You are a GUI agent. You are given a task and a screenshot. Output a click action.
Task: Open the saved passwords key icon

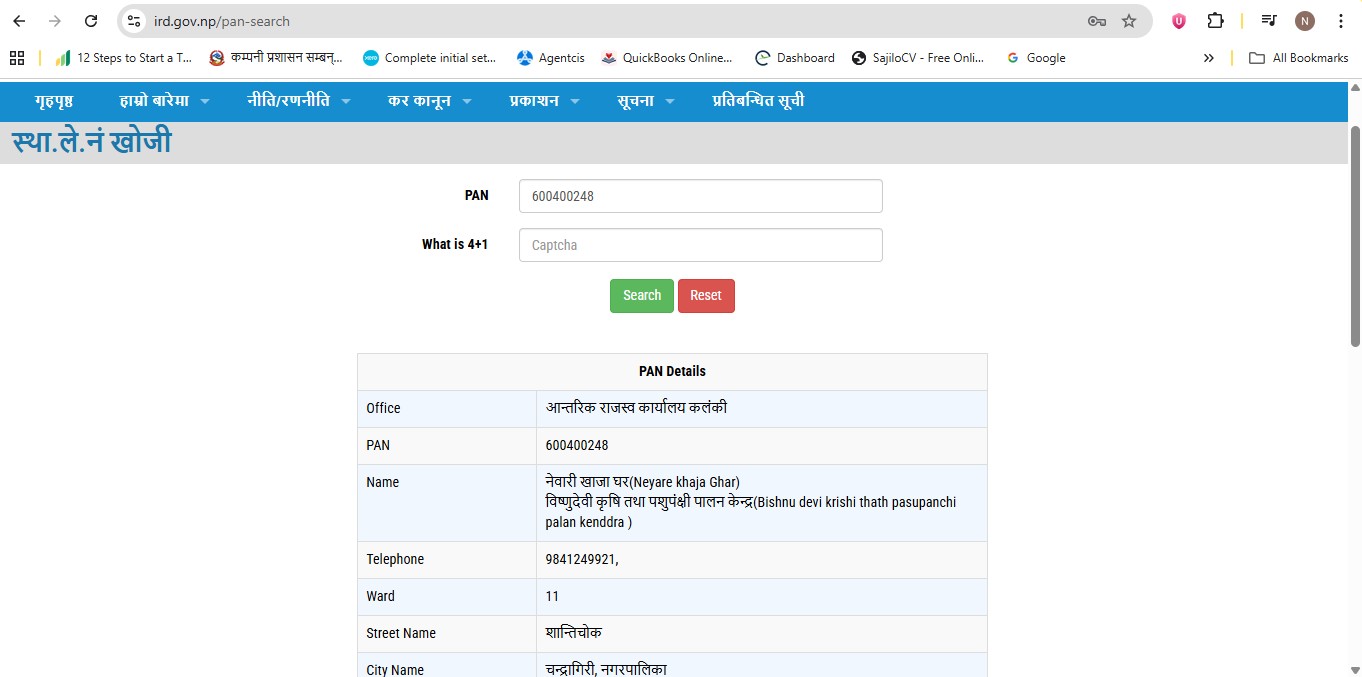click(1097, 21)
